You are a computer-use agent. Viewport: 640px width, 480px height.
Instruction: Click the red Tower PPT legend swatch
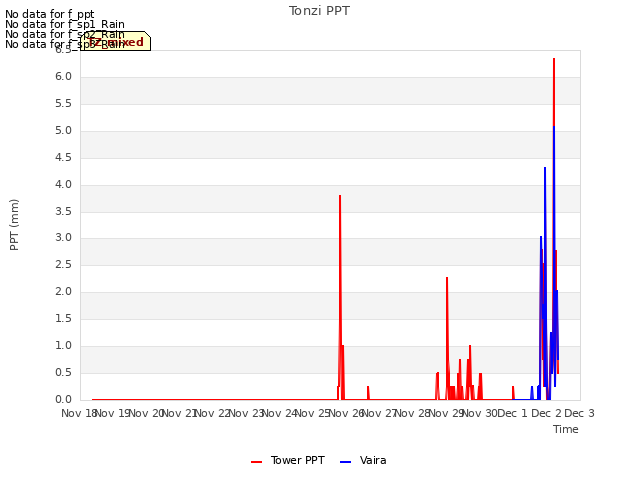pos(256,462)
